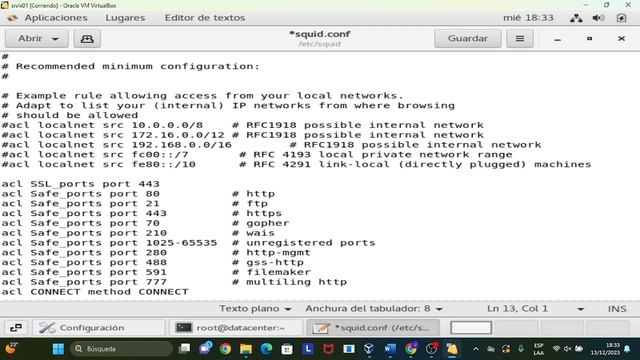Click the workspace switcher box
Image resolution: width=640 pixels, height=360 pixels.
(x=471, y=328)
